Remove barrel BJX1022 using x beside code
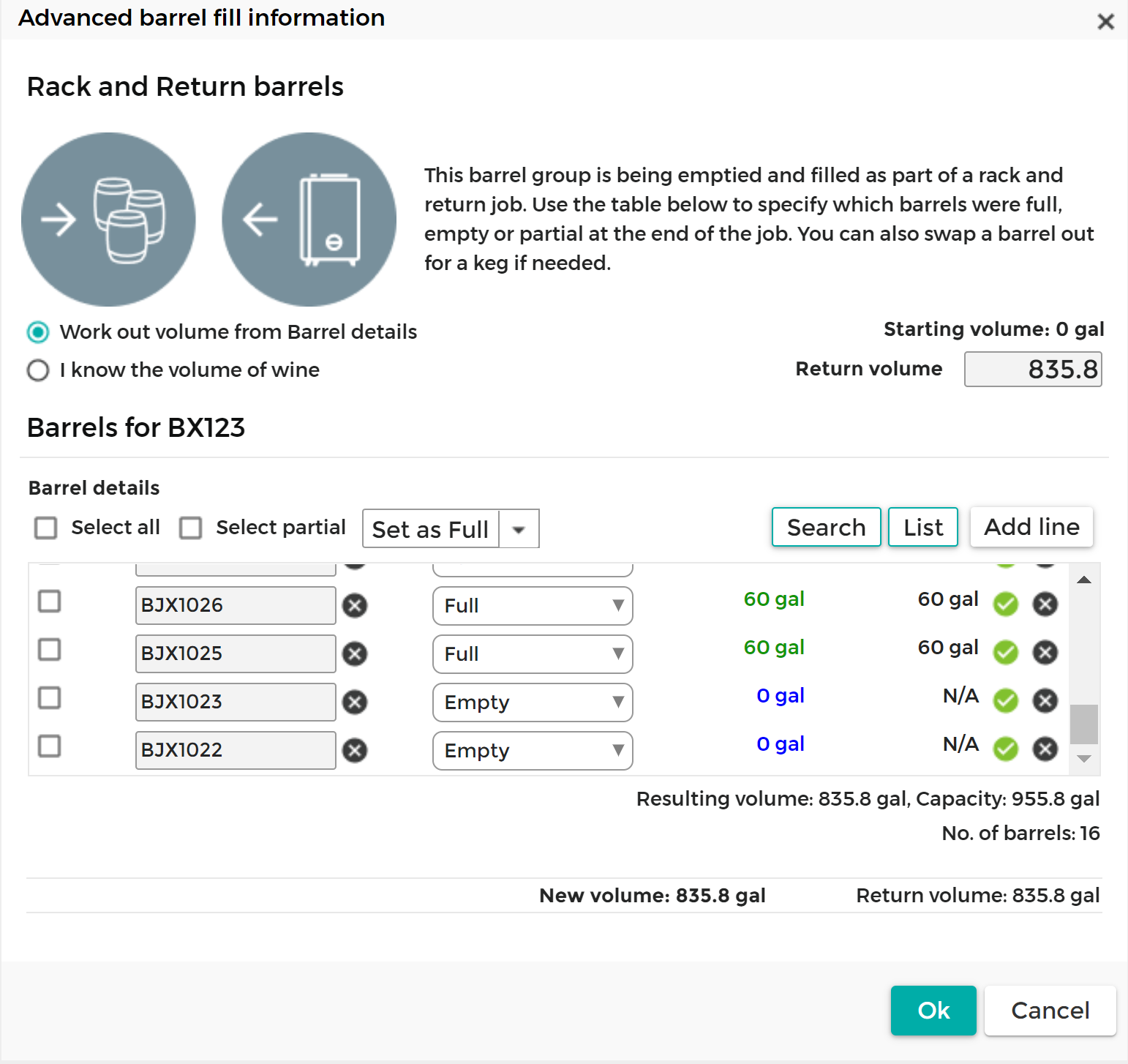 click(x=355, y=751)
